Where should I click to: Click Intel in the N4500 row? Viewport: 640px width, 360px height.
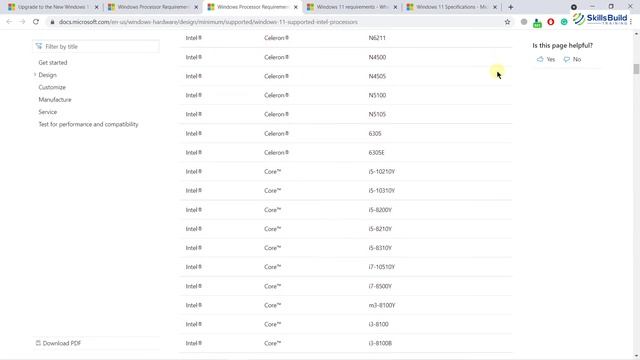click(194, 57)
